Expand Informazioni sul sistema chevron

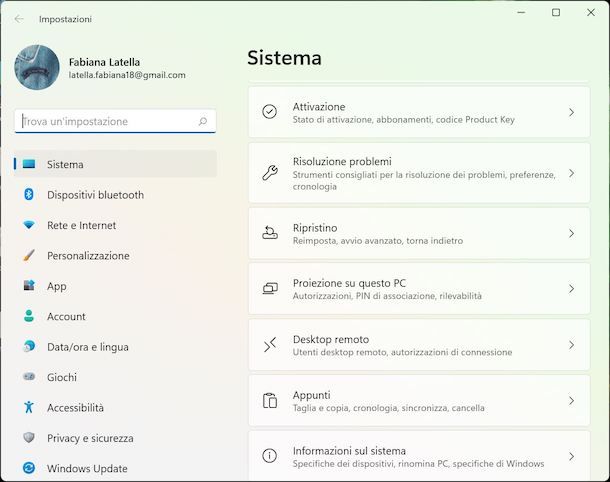pyautogui.click(x=571, y=456)
